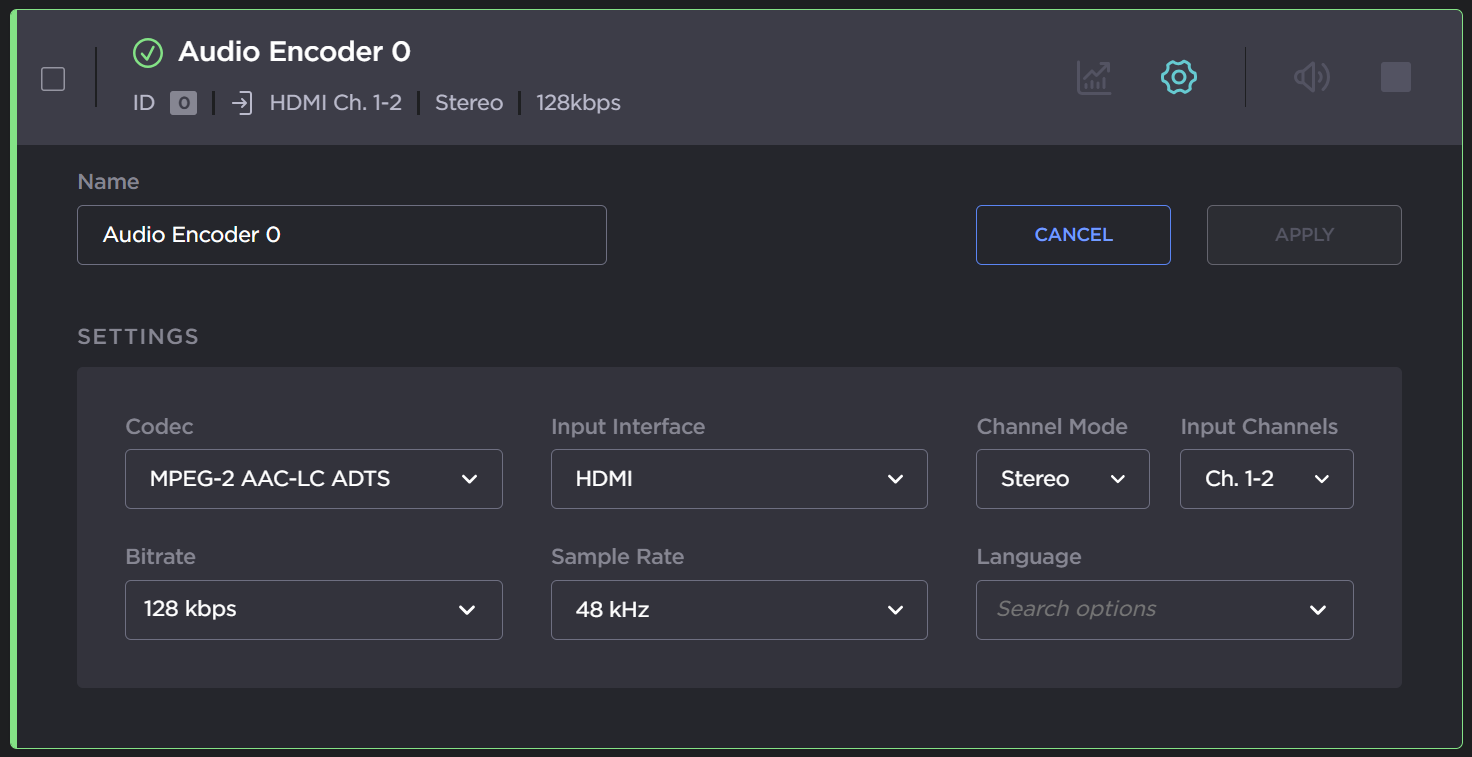The image size is (1472, 757).
Task: Click the input arrow icon before HDMI
Action: (241, 103)
